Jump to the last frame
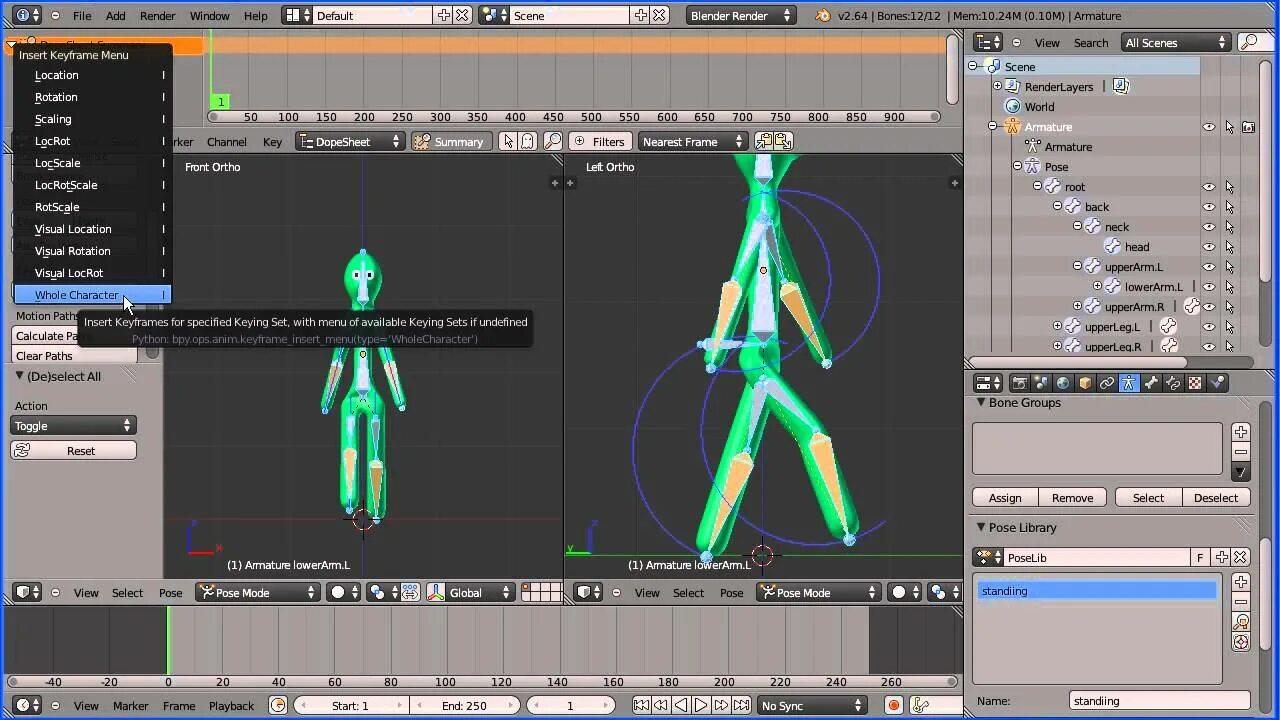The height and width of the screenshot is (720, 1280). (742, 706)
